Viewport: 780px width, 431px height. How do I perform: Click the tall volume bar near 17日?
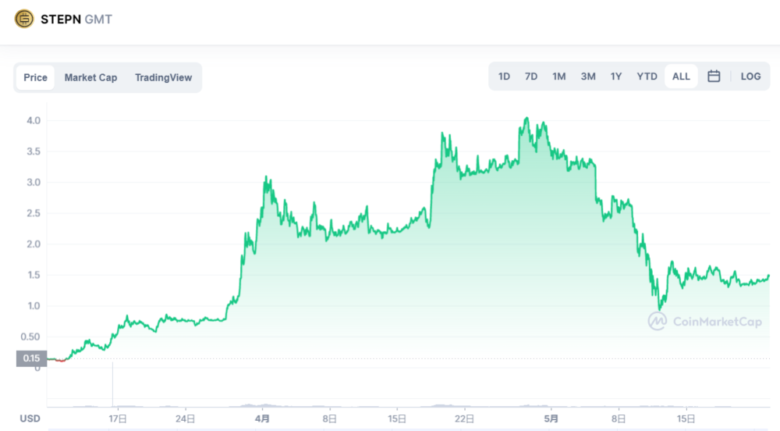[x=112, y=384]
